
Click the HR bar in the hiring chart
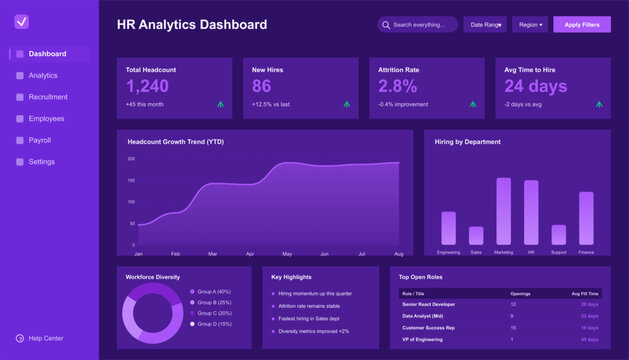(531, 212)
